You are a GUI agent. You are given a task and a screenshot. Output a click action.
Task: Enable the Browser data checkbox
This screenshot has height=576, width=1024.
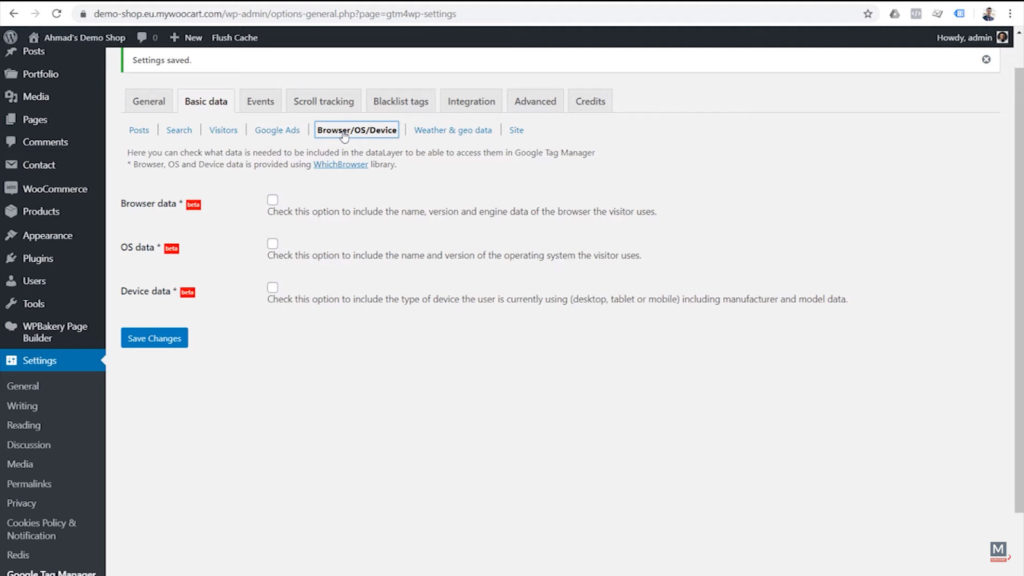click(272, 200)
